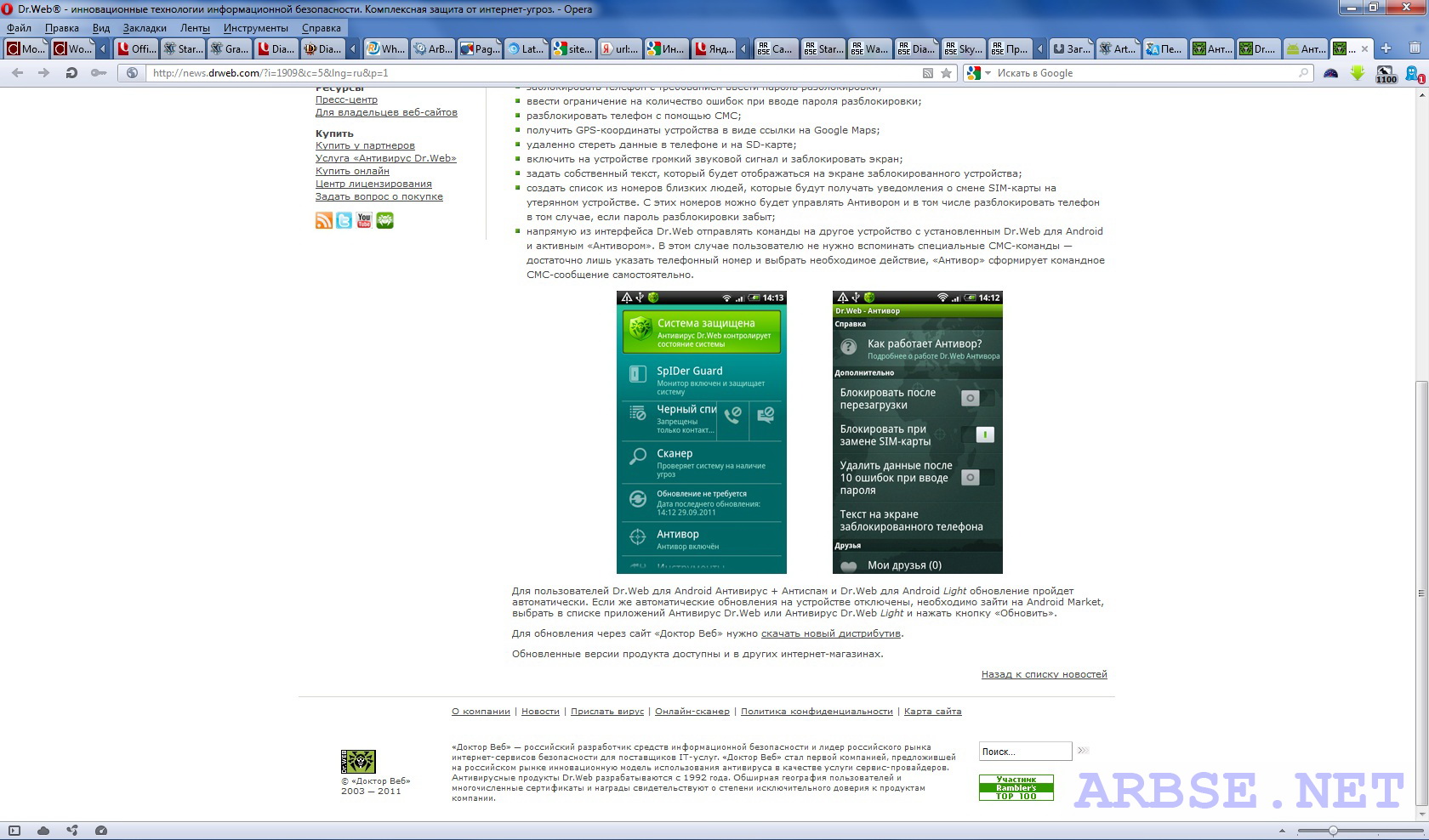Close the active Dr.Web tab
Viewport: 1429px width, 840px height.
pyautogui.click(x=1365, y=49)
